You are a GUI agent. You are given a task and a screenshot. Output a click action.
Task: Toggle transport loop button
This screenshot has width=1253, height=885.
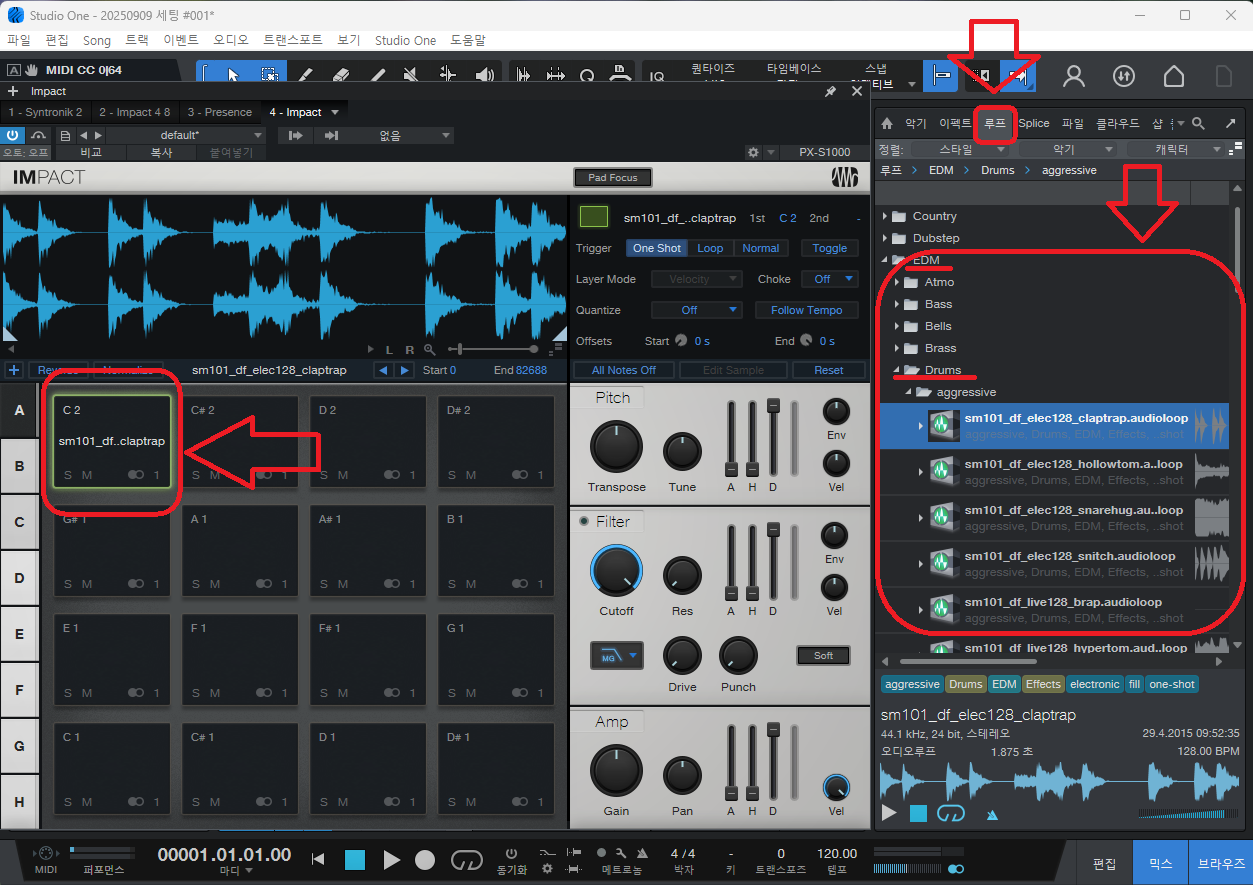[467, 859]
